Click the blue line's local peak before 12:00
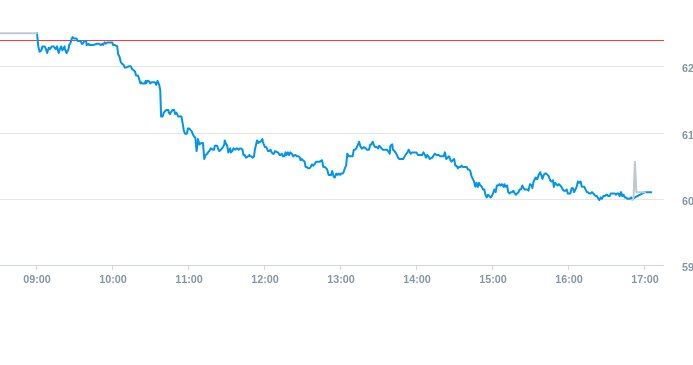693x365 pixels. [262, 140]
